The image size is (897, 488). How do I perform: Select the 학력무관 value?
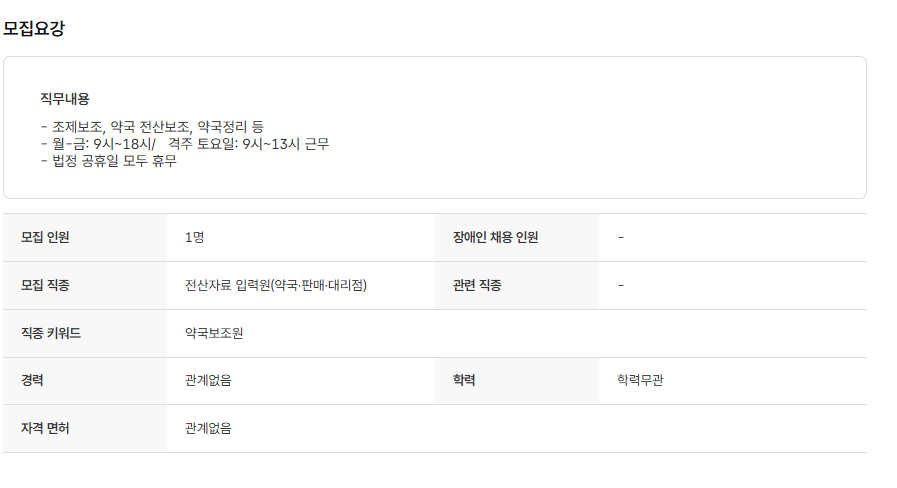pyautogui.click(x=640, y=380)
